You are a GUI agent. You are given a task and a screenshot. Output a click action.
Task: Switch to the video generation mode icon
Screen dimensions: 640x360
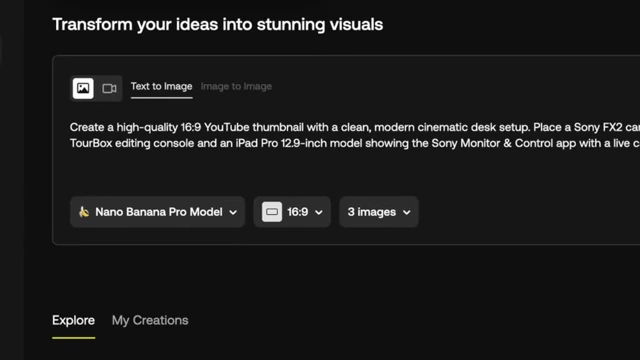pyautogui.click(x=109, y=88)
